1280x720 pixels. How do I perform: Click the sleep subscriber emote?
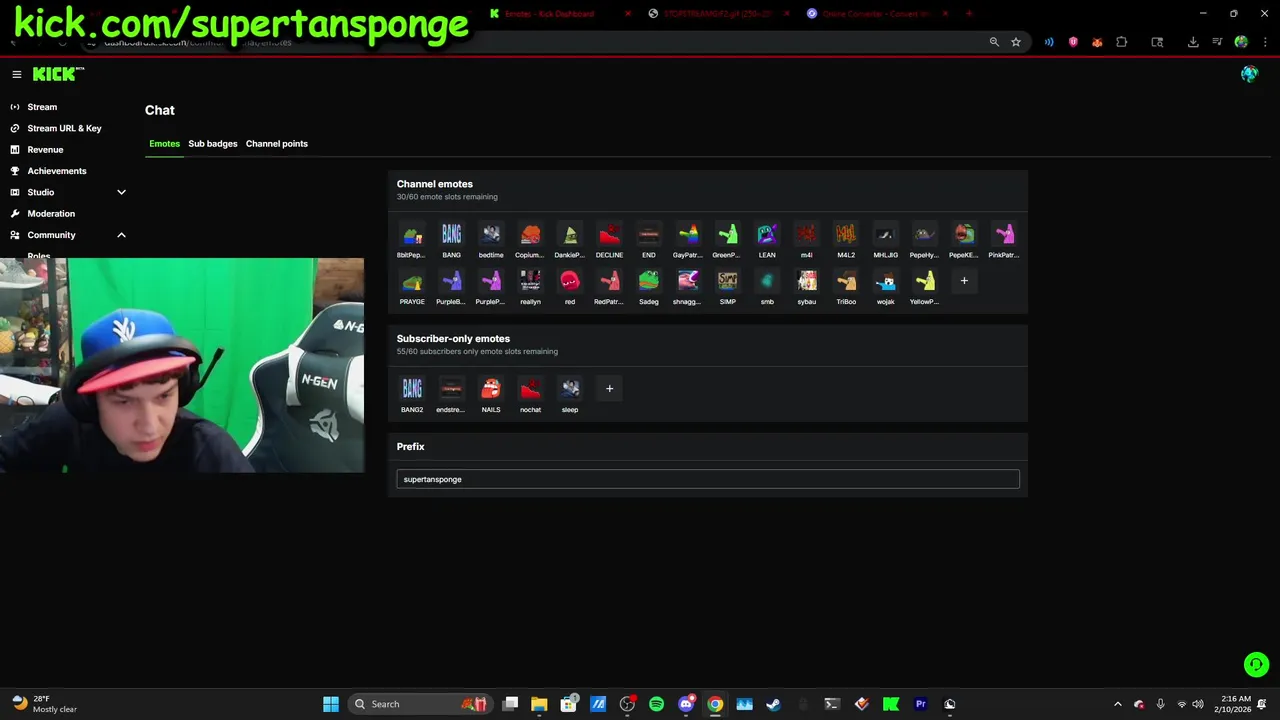pyautogui.click(x=570, y=389)
